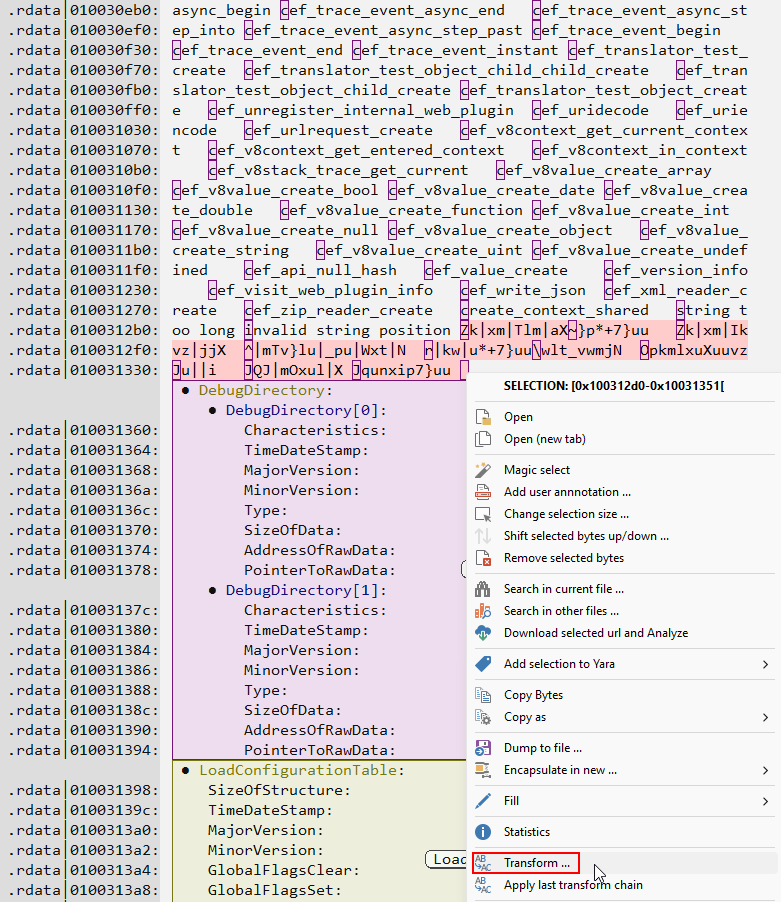The width and height of the screenshot is (781, 902).
Task: Expand the Fill submenu arrow
Action: click(765, 801)
